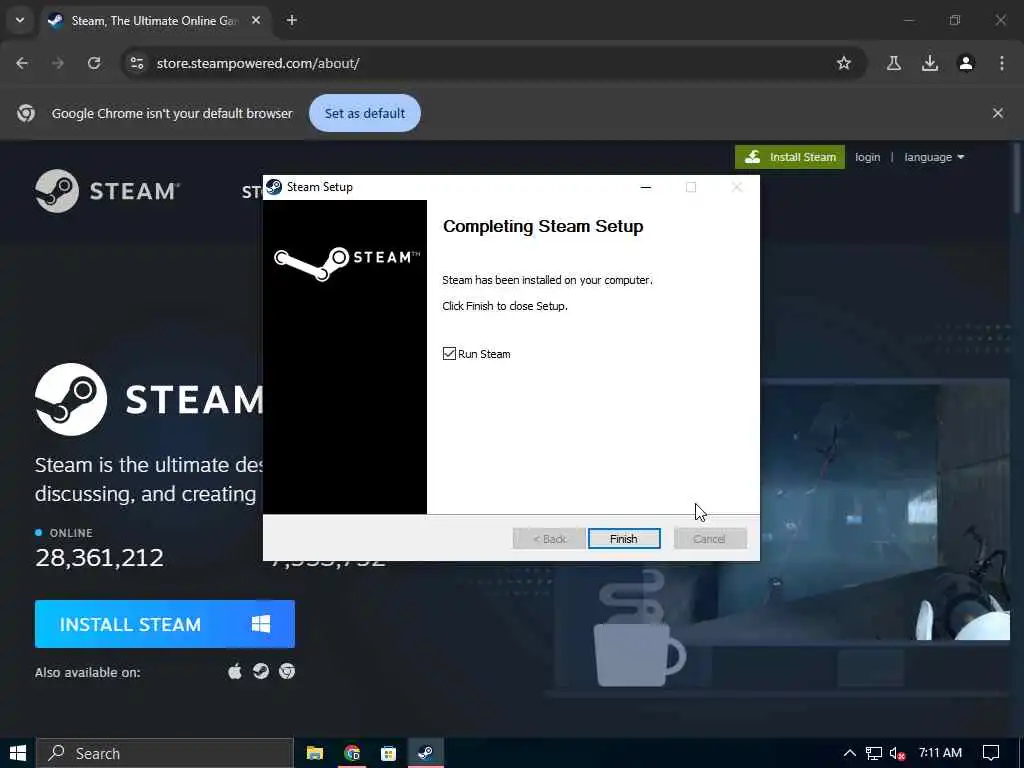Set Chrome as default browser
The image size is (1024, 768).
[364, 113]
